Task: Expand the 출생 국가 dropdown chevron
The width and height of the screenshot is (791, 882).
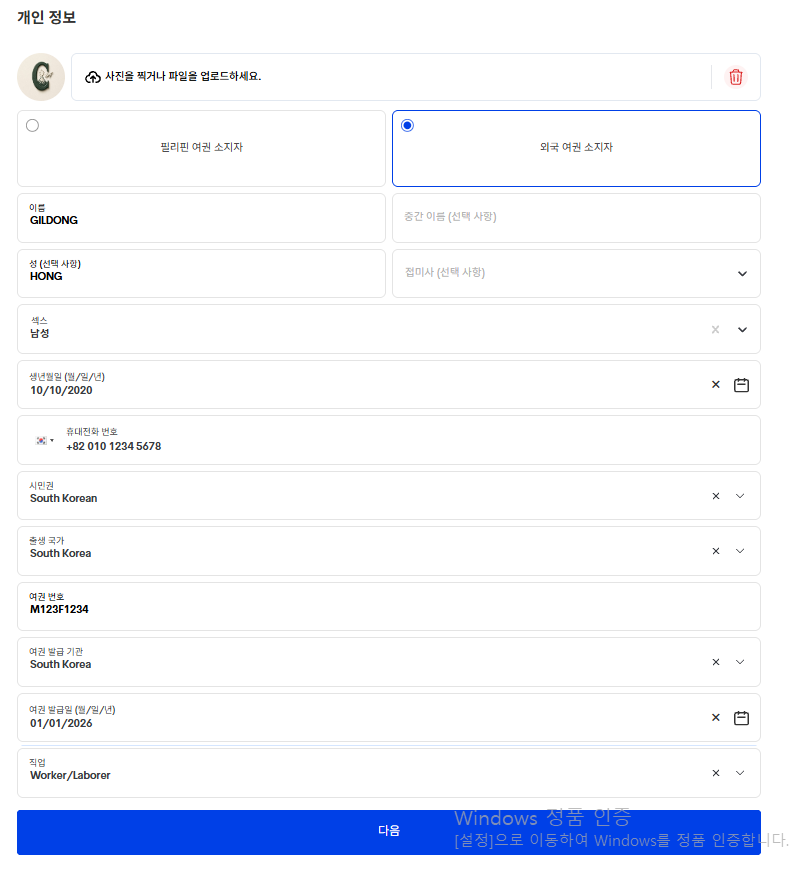Action: 740,551
